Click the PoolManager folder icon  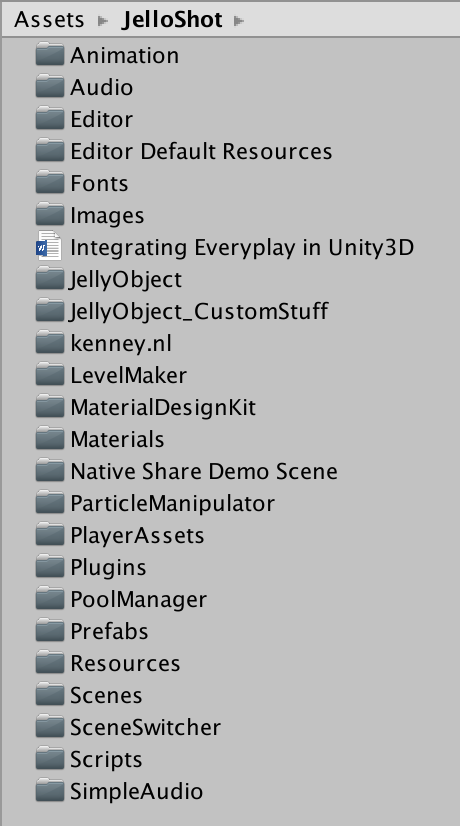[50, 598]
